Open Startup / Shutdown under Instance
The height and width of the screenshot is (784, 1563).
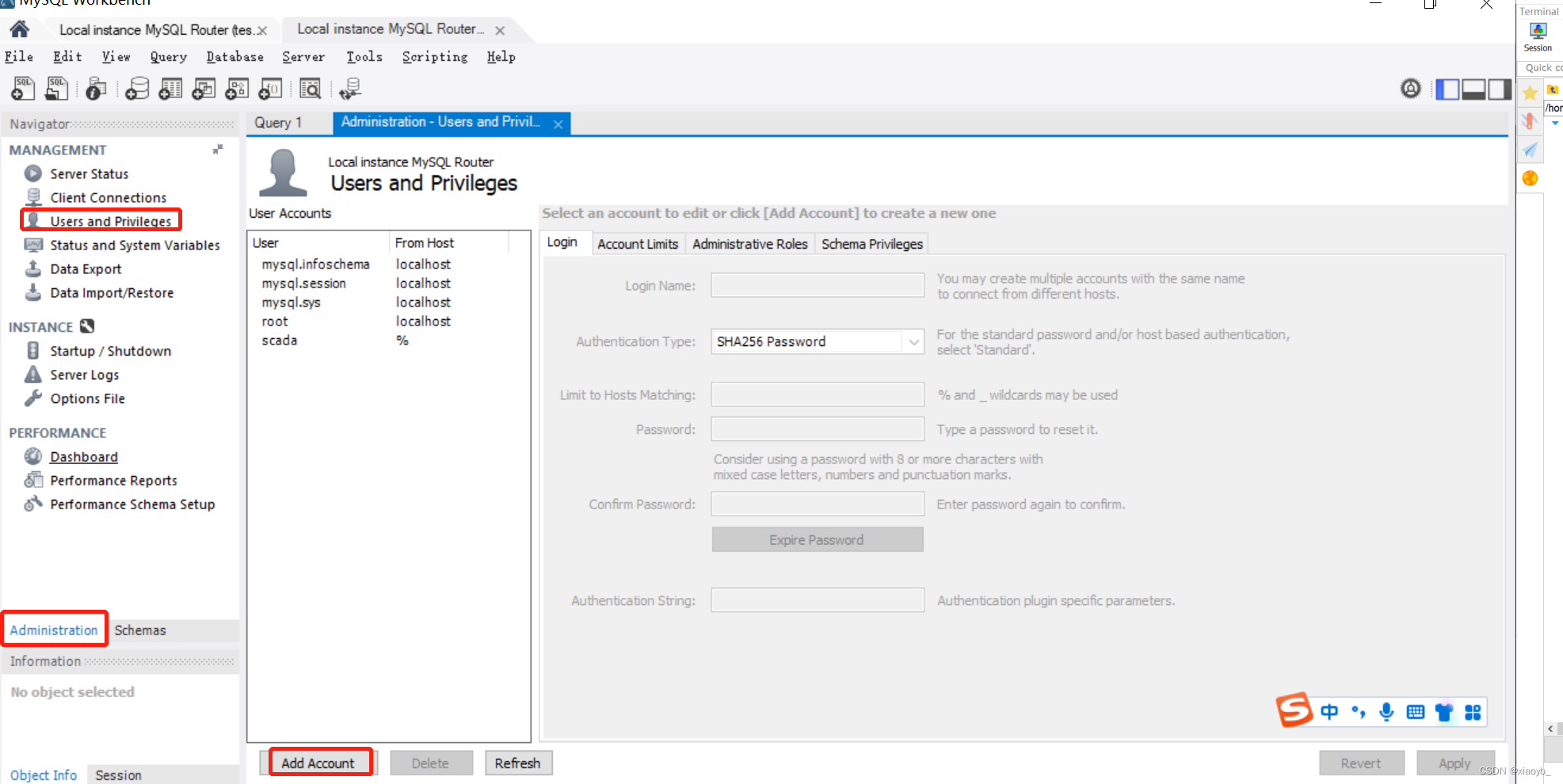coord(110,351)
